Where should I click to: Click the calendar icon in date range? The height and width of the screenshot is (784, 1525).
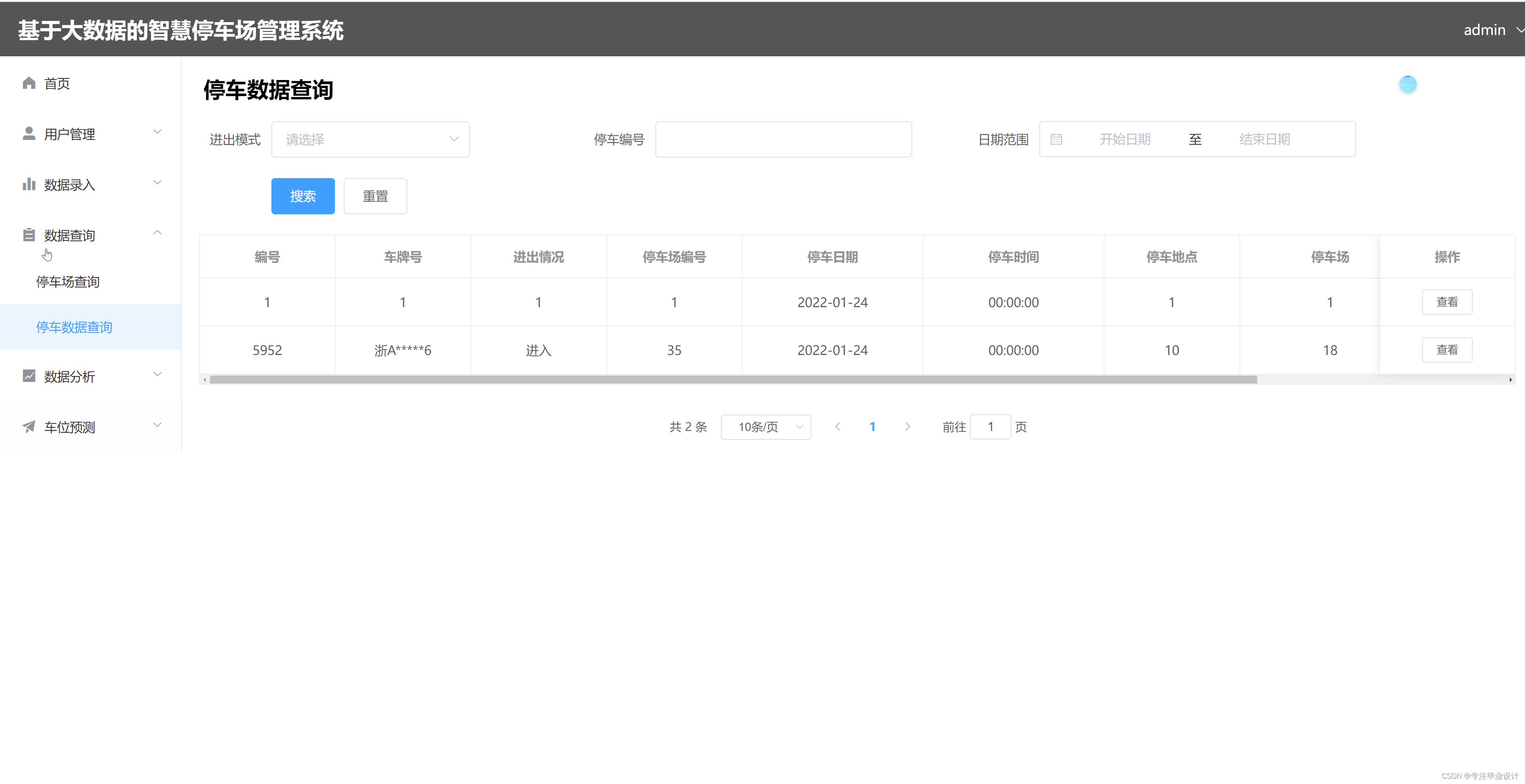click(x=1056, y=139)
